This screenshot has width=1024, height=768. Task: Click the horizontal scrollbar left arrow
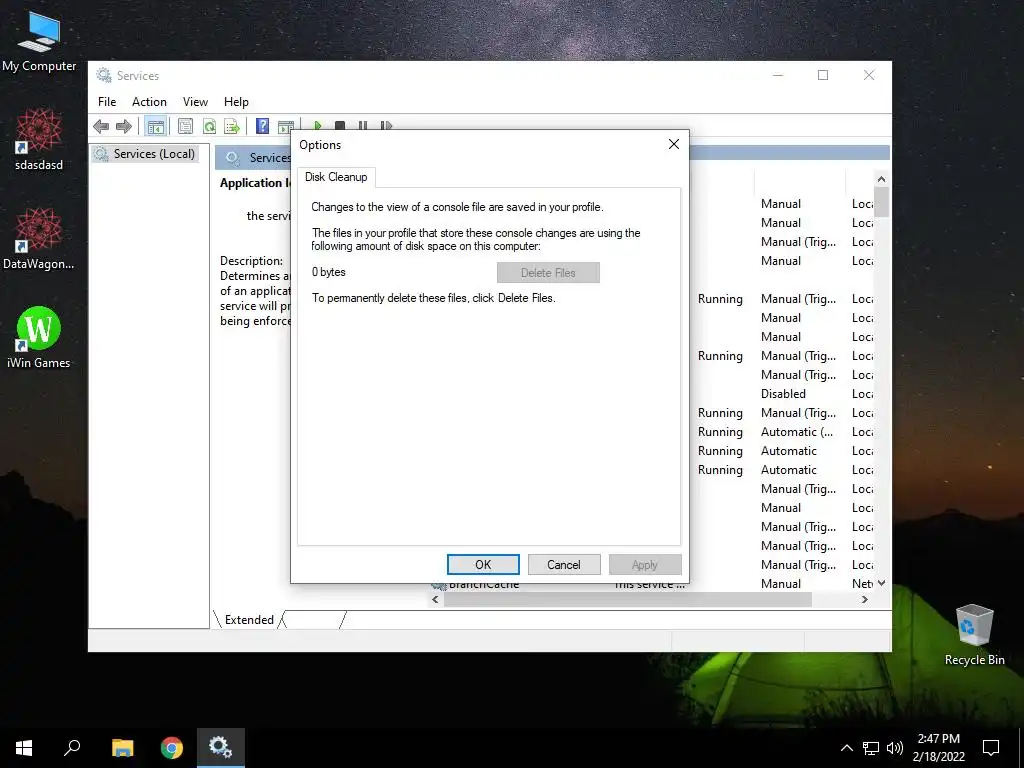click(x=436, y=600)
